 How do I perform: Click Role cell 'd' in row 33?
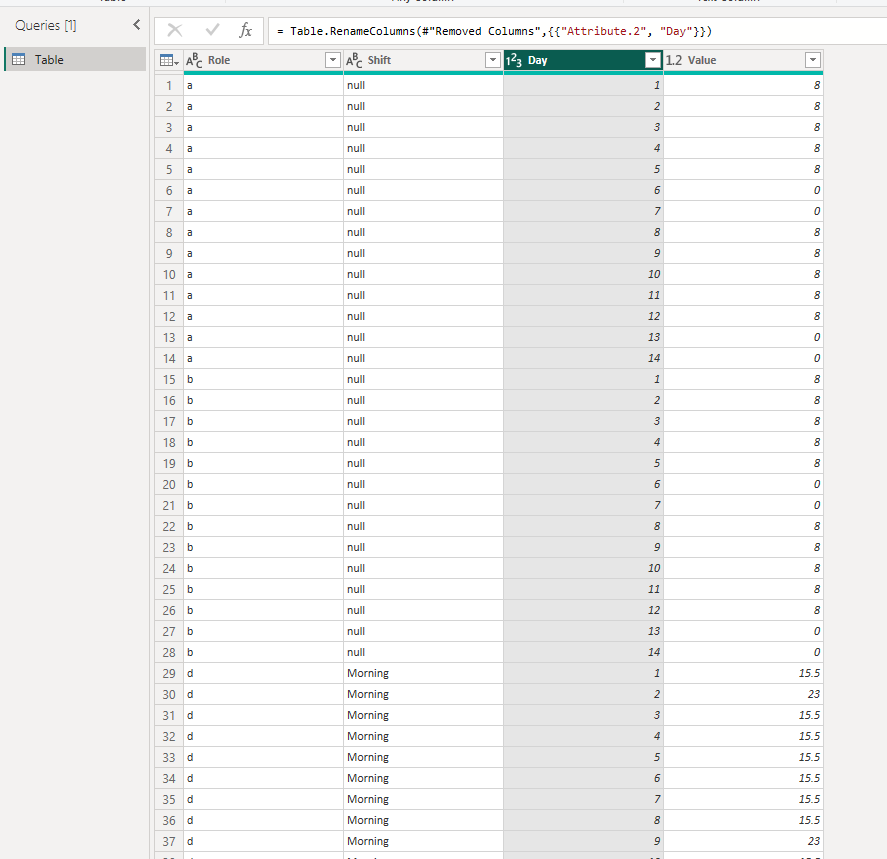pyautogui.click(x=263, y=757)
